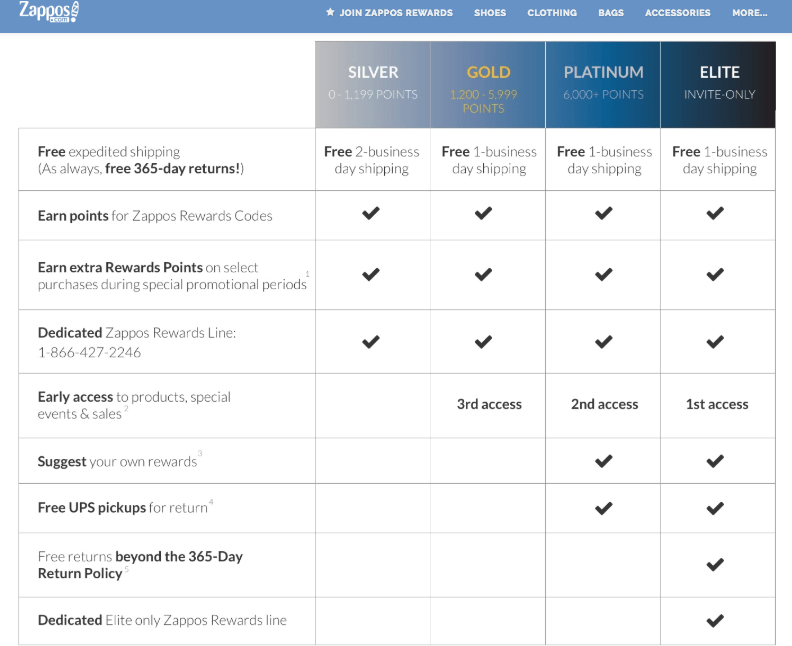This screenshot has height=646, width=792.
Task: Click Platinum checkmark in Earn extra Rewards Points row
Action: (604, 274)
